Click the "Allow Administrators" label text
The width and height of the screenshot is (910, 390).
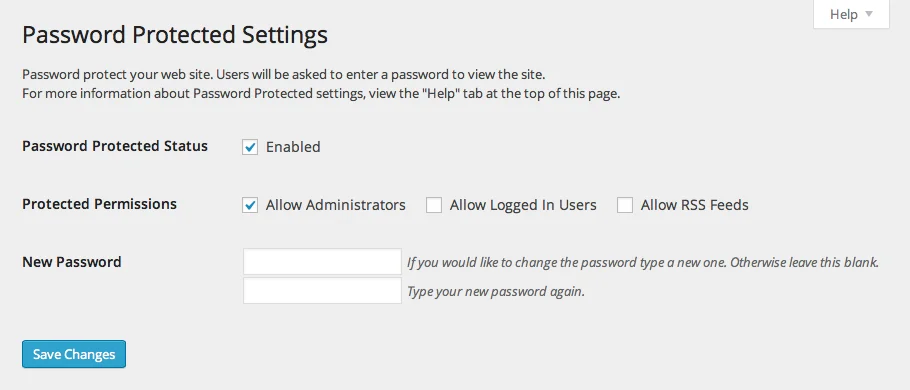click(335, 205)
